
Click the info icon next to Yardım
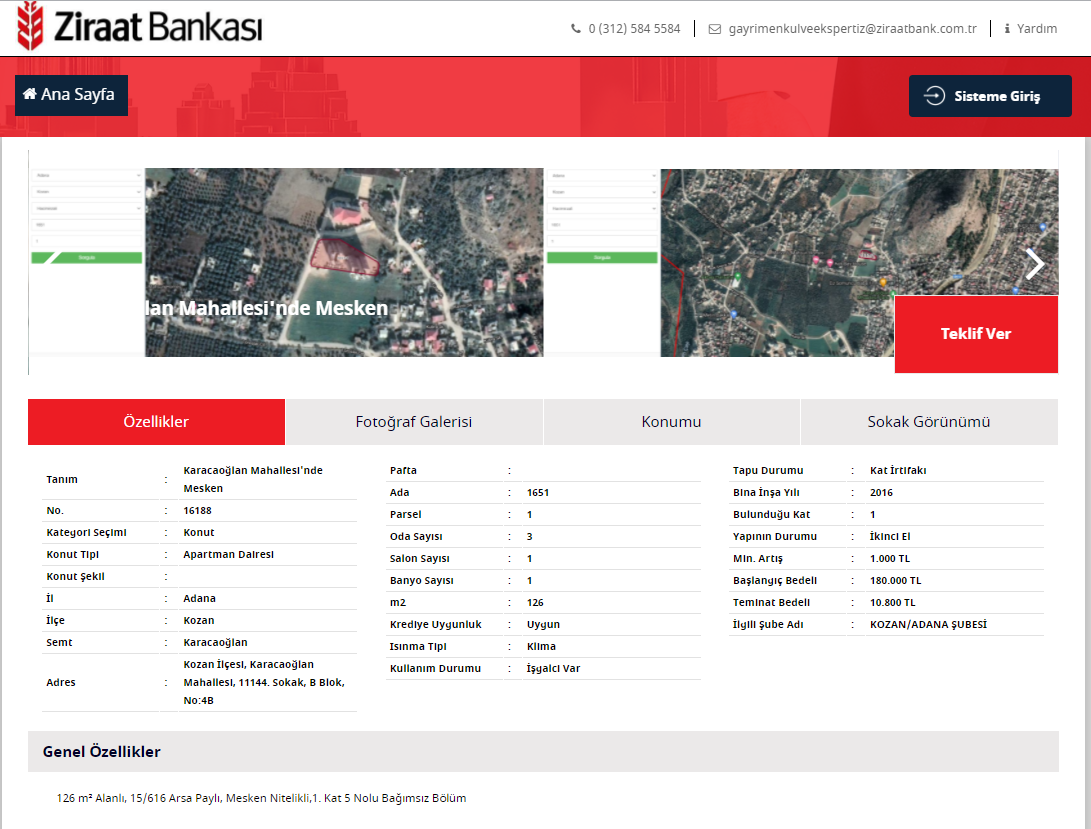coord(1007,29)
